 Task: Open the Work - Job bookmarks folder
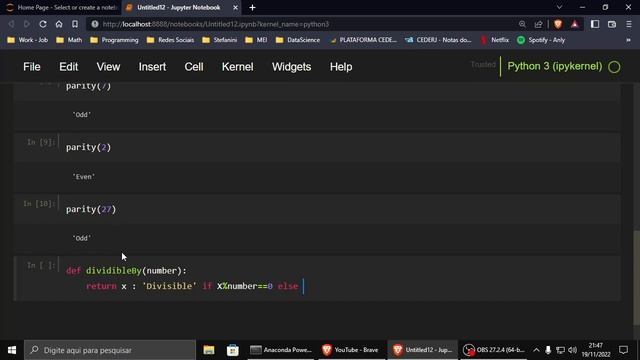pos(28,40)
